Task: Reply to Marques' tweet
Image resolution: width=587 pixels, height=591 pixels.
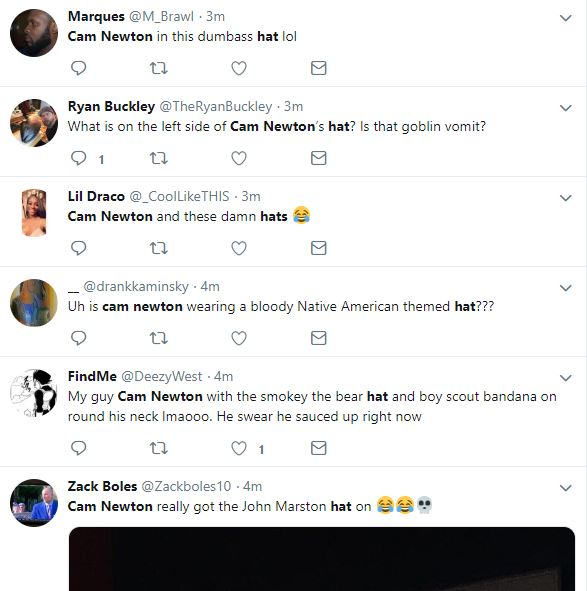Action: coord(78,68)
